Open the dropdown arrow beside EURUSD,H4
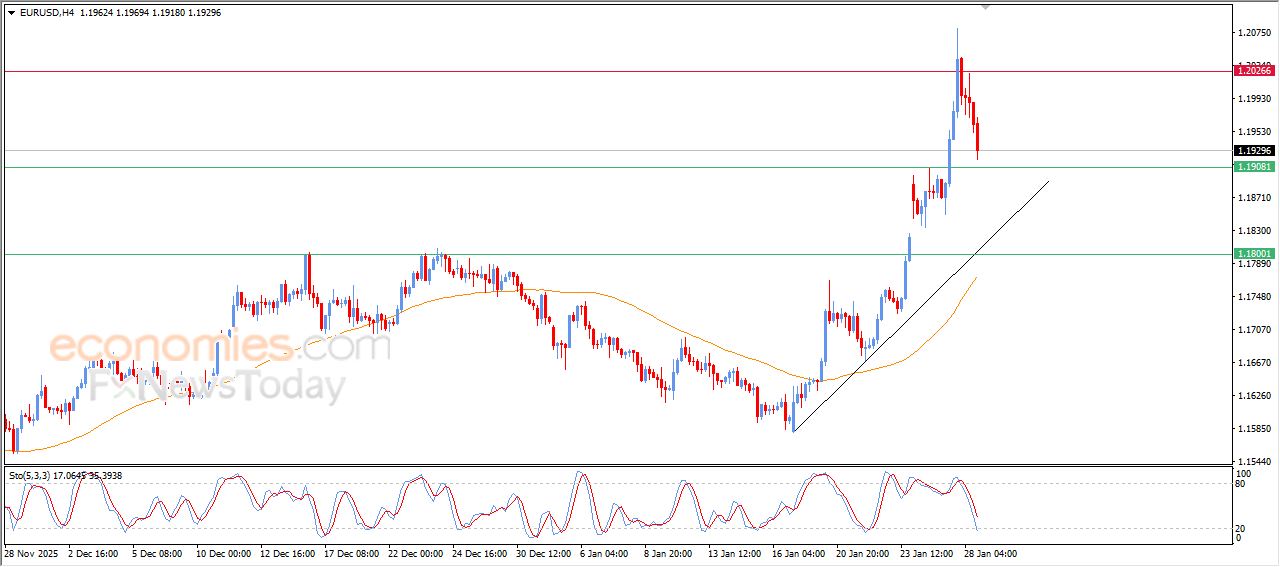The image size is (1280, 567). 12,13
